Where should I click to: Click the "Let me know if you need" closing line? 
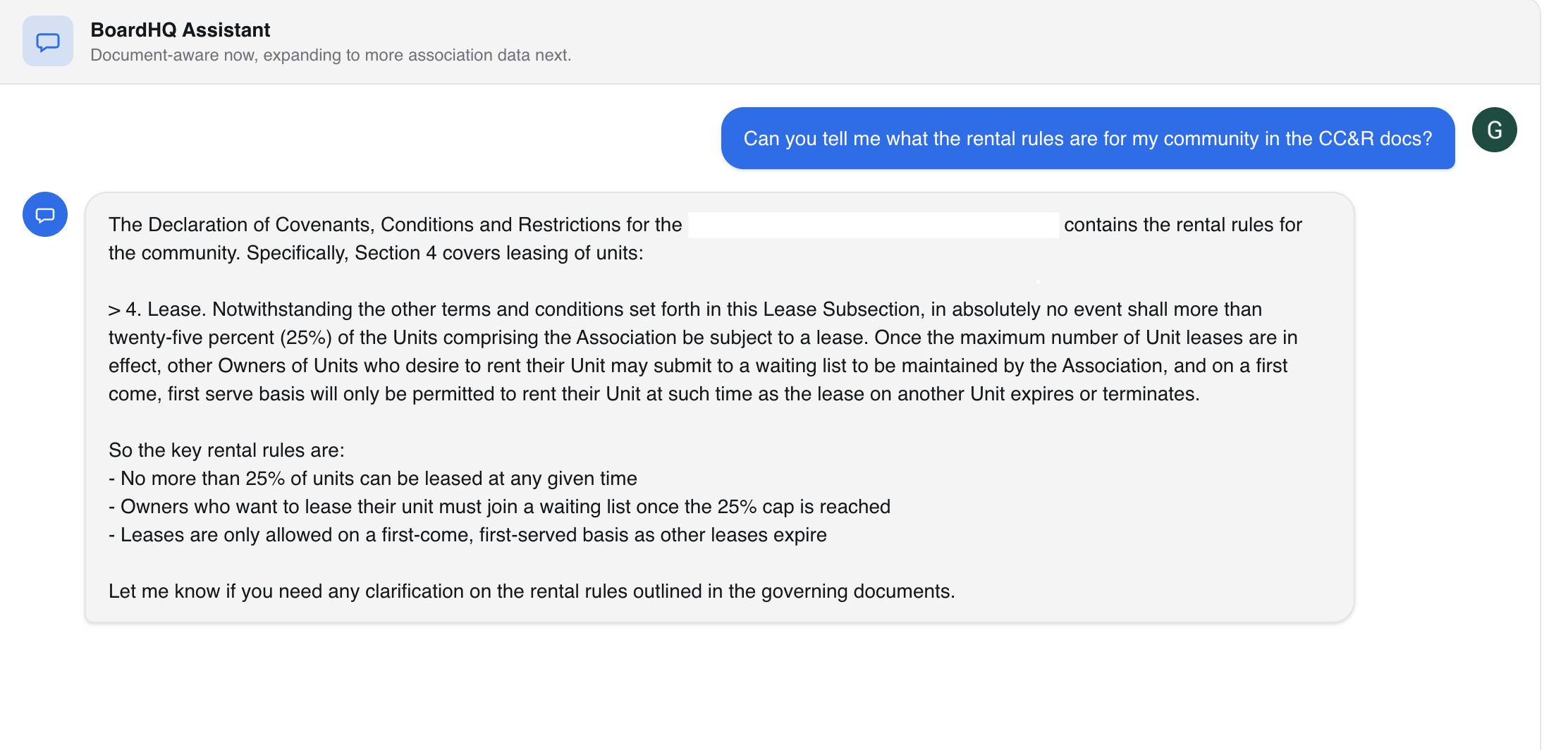532,591
